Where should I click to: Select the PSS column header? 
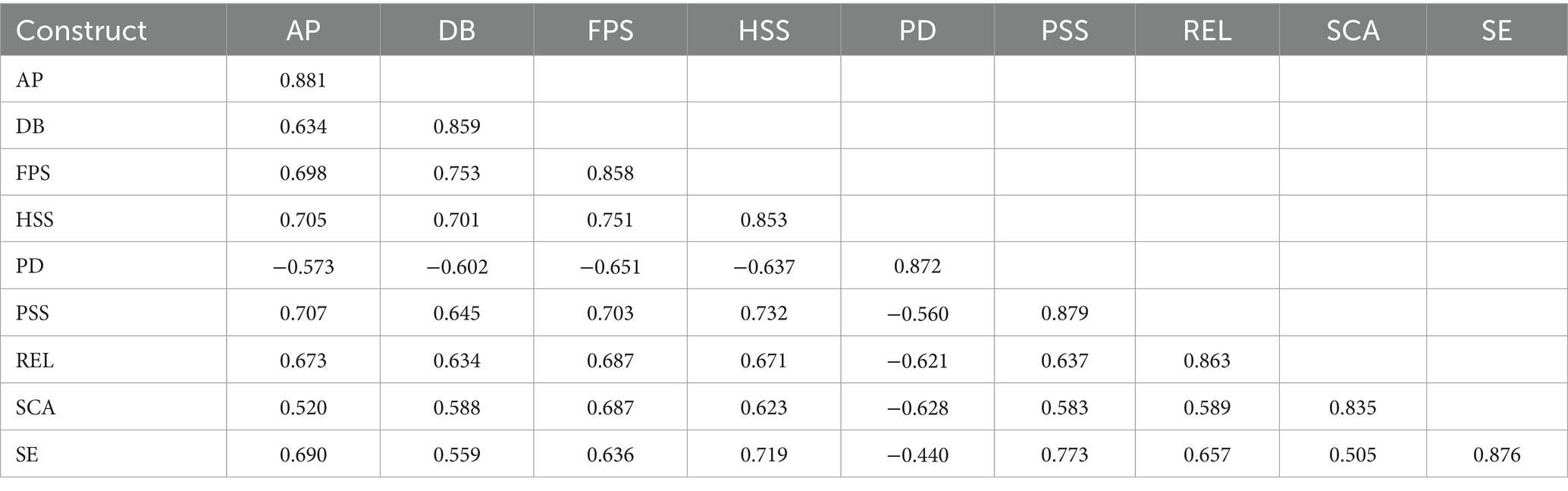[x=1065, y=30]
